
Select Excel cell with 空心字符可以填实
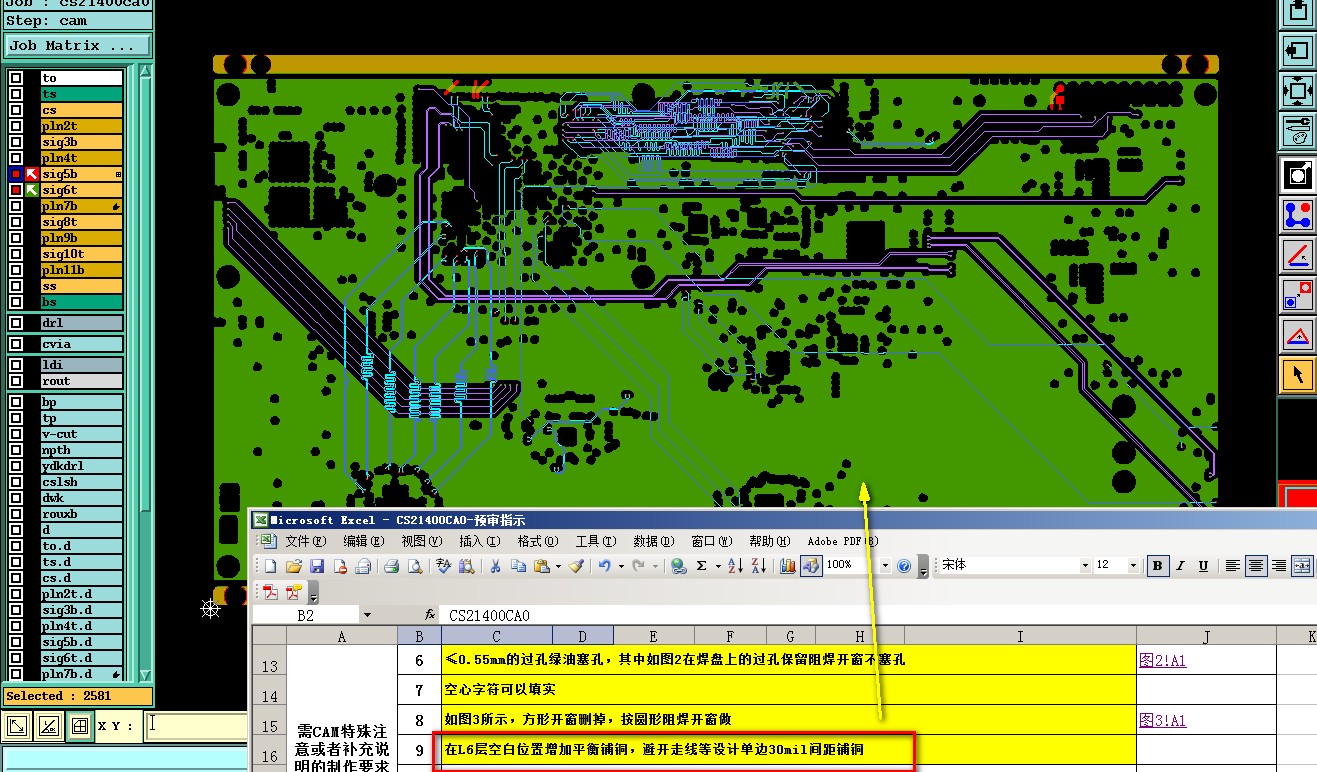coord(788,690)
